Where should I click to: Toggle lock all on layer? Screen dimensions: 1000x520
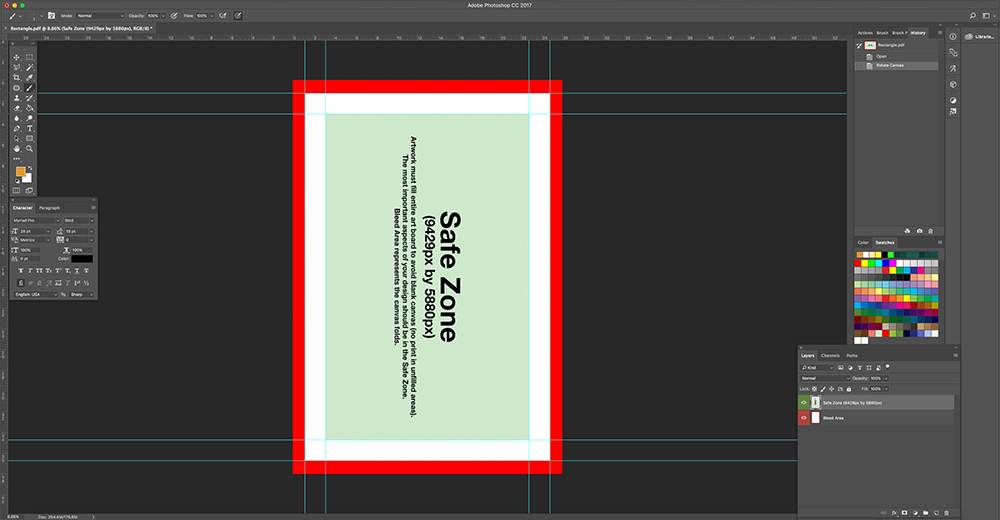pyautogui.click(x=848, y=388)
